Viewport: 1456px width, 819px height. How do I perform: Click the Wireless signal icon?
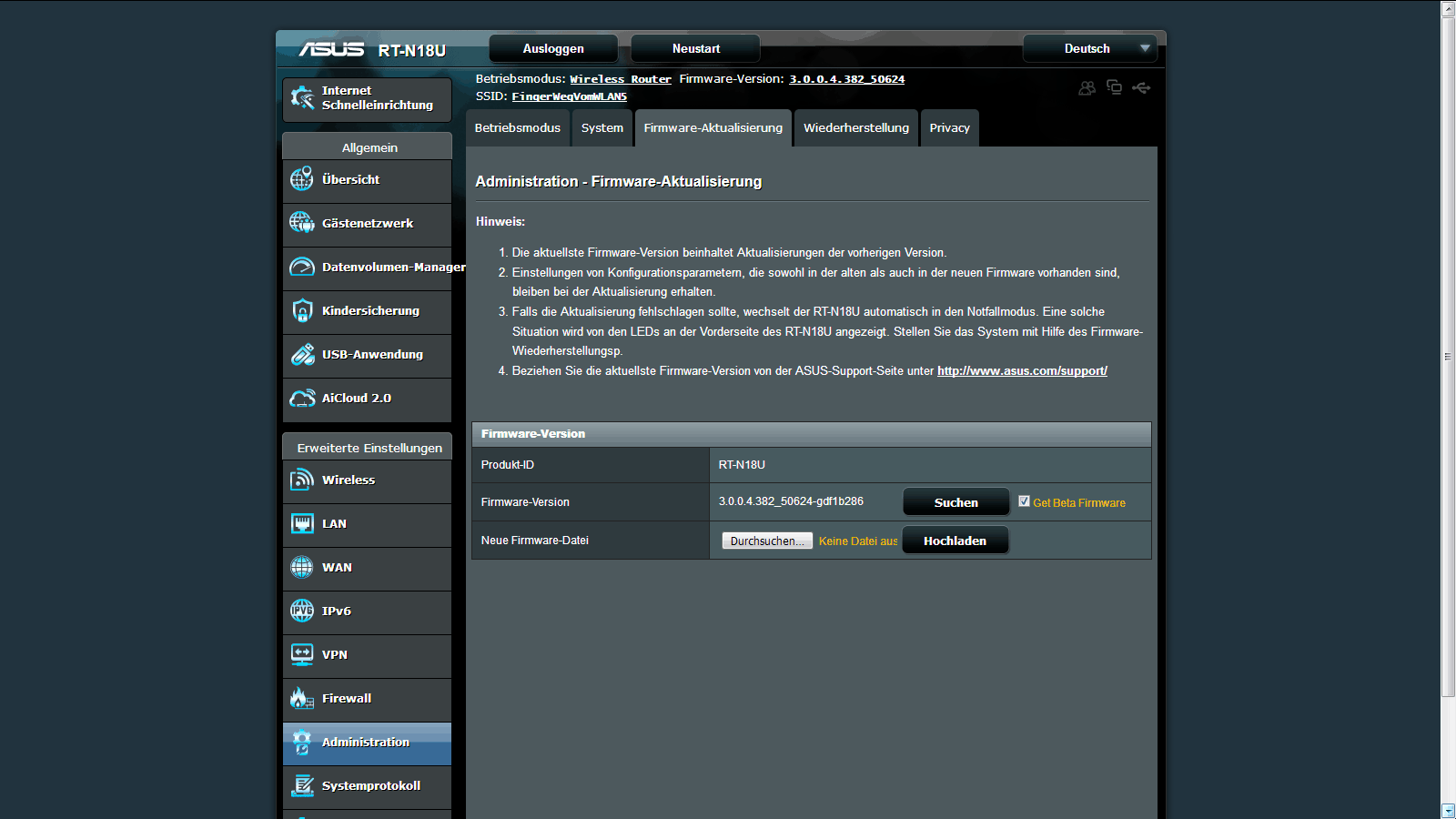pyautogui.click(x=302, y=480)
